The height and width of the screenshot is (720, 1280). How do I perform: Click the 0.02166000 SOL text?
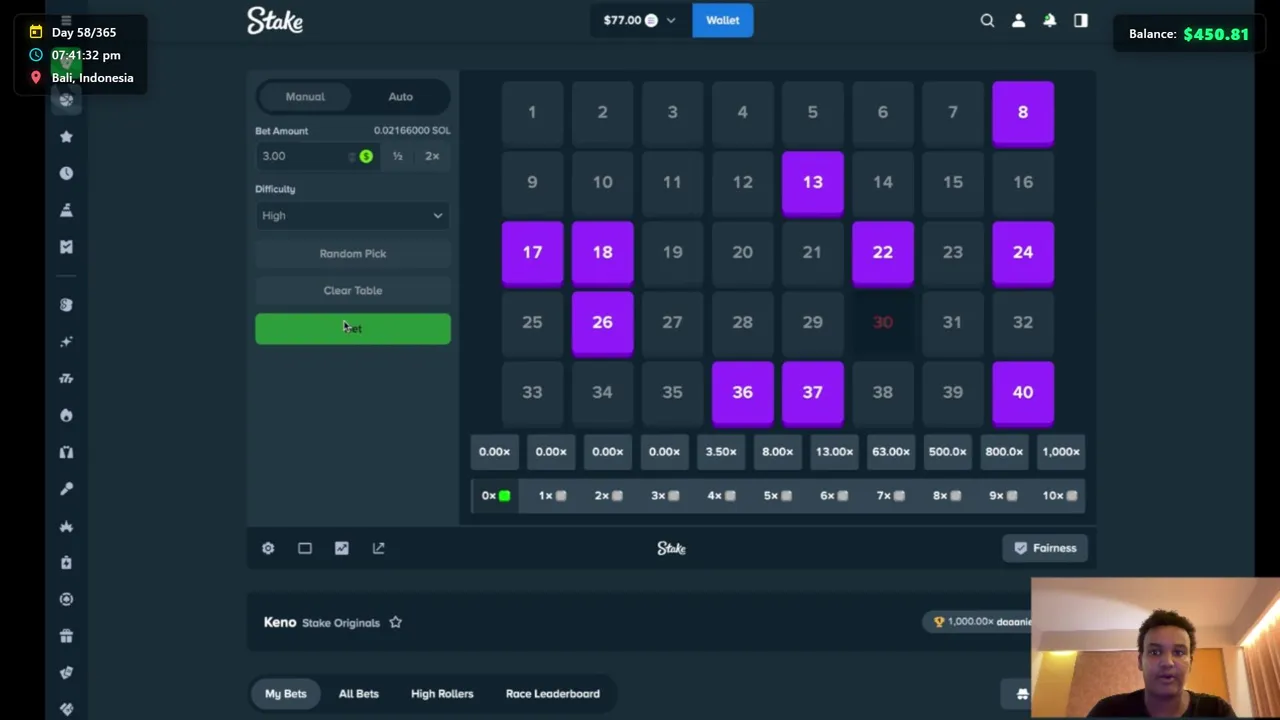pyautogui.click(x=412, y=130)
